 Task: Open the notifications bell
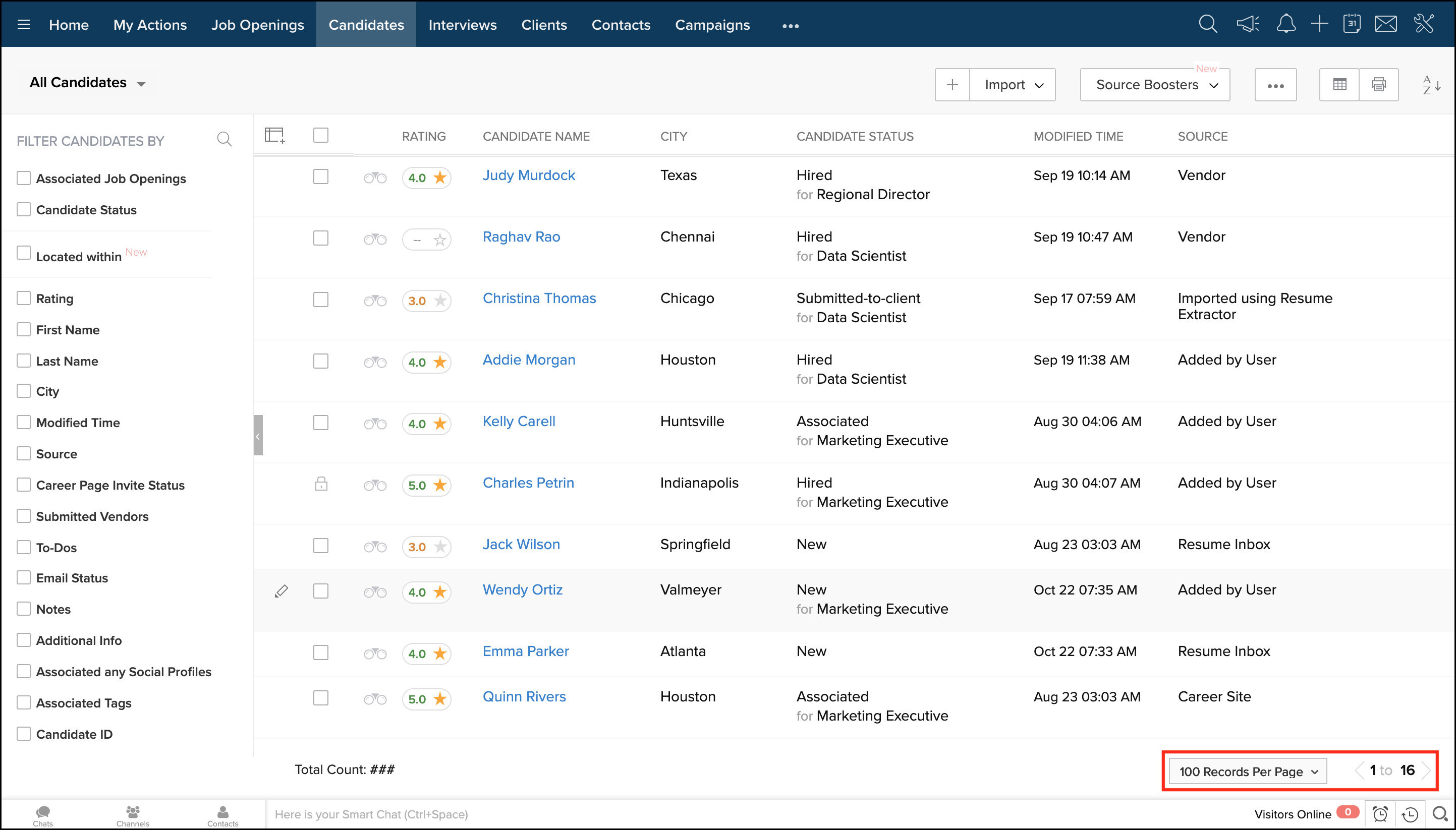click(x=1285, y=25)
